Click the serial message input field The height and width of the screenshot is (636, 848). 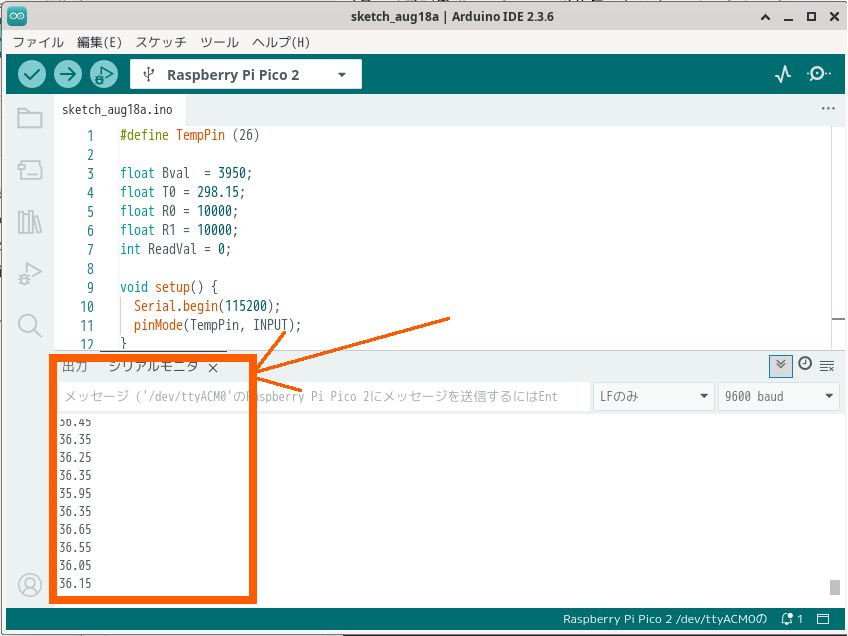pos(323,396)
